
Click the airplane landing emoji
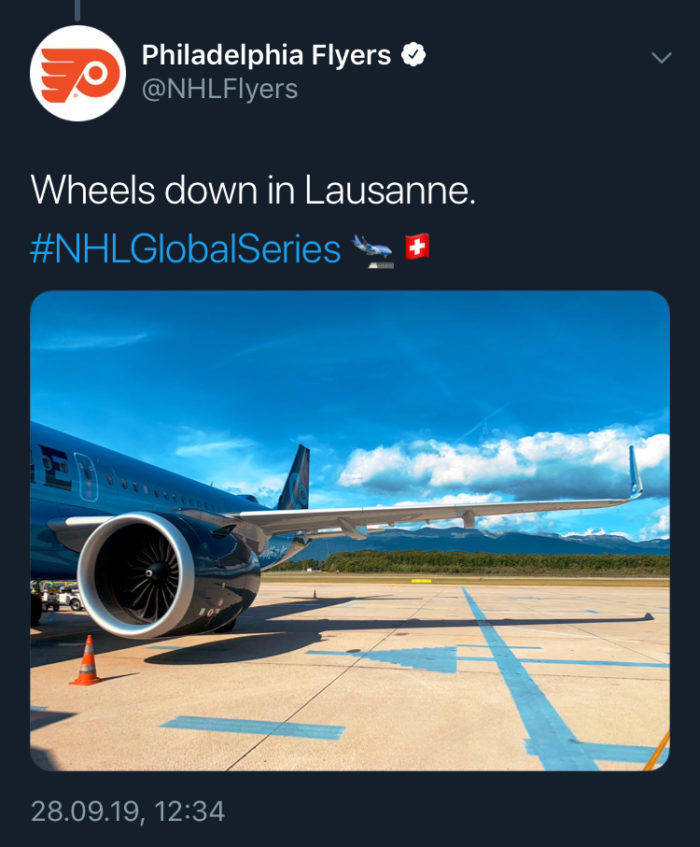coord(373,250)
